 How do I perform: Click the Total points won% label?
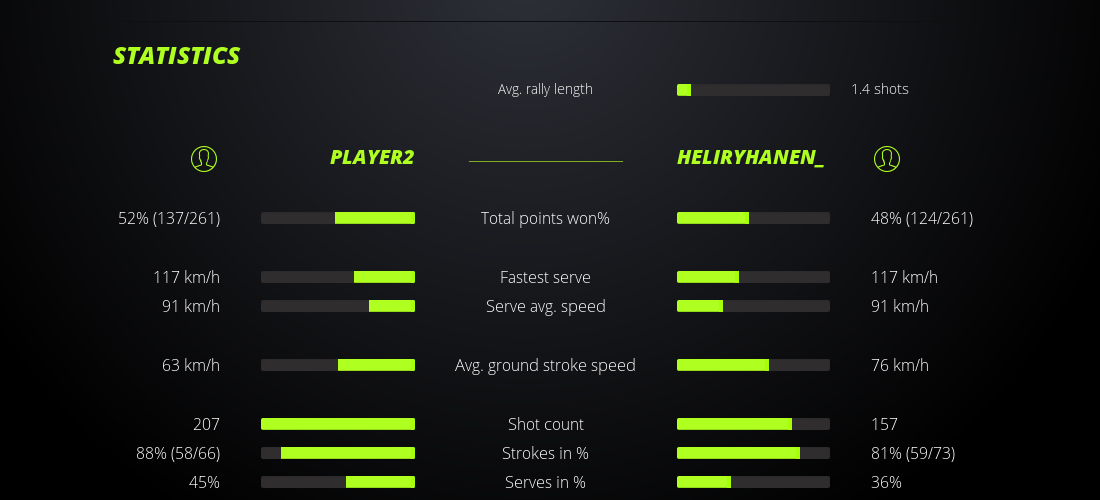point(545,218)
